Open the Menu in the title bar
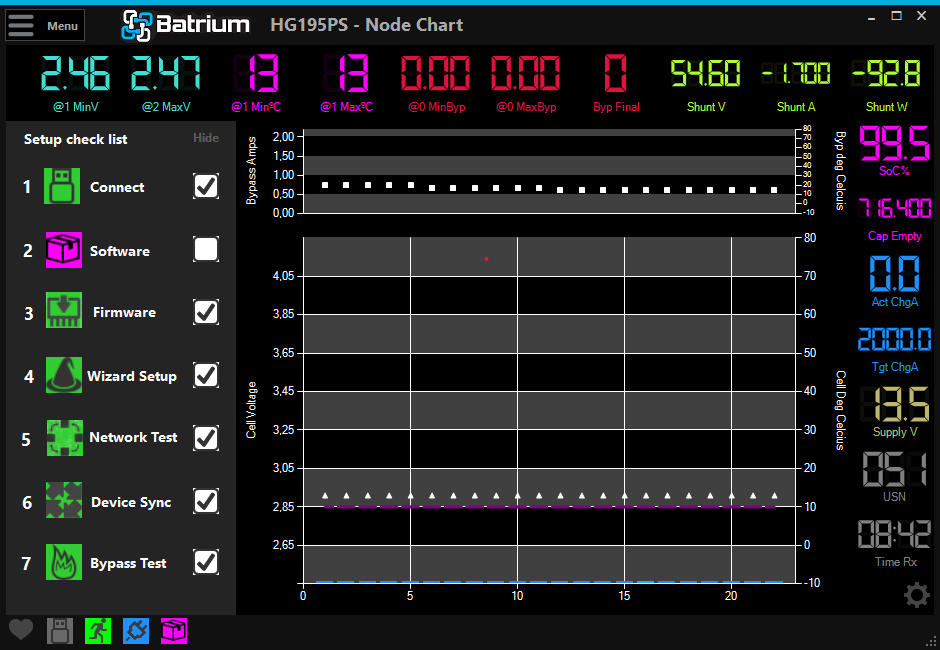 (45, 24)
